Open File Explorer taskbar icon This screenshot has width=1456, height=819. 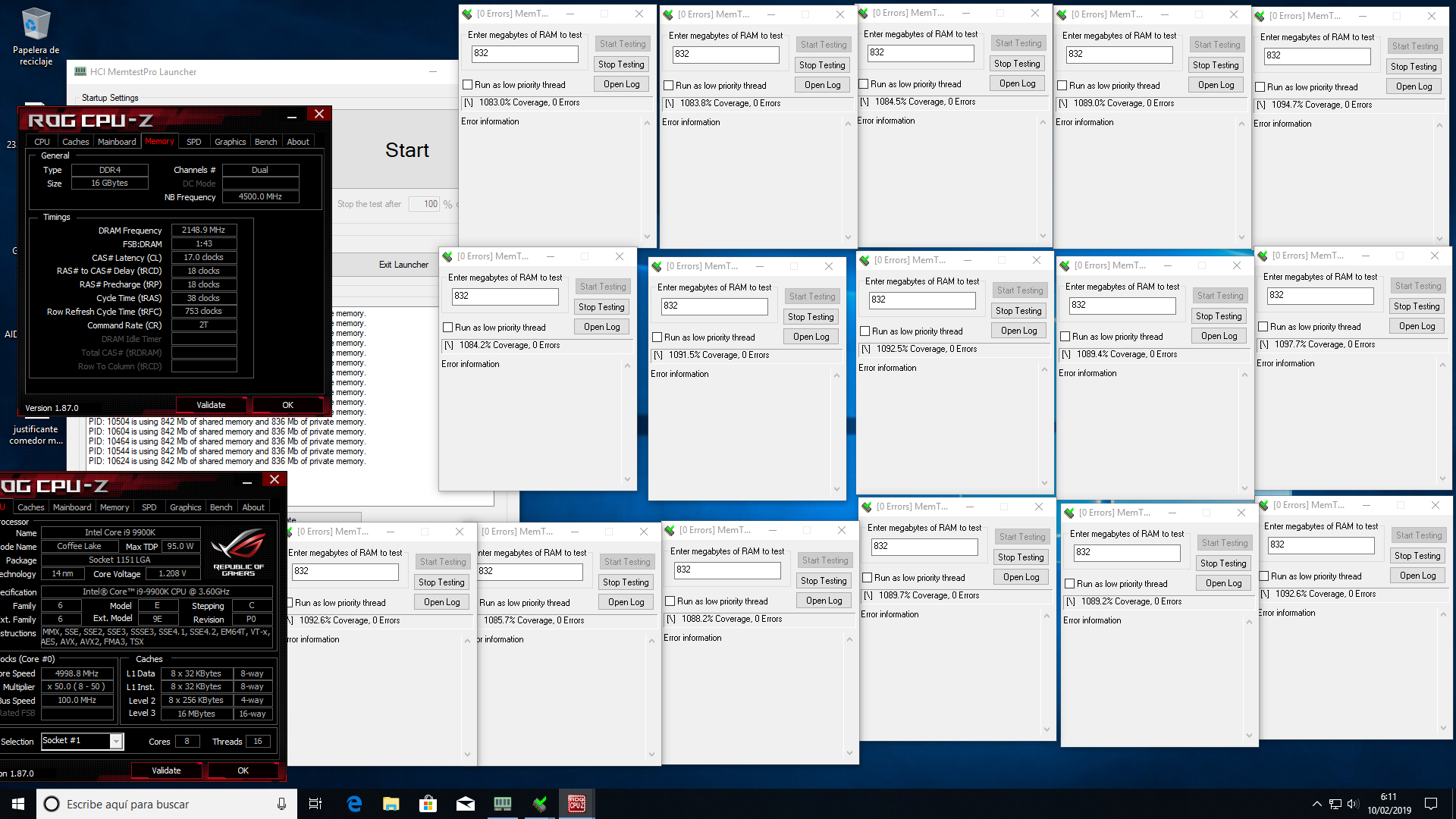[x=391, y=804]
